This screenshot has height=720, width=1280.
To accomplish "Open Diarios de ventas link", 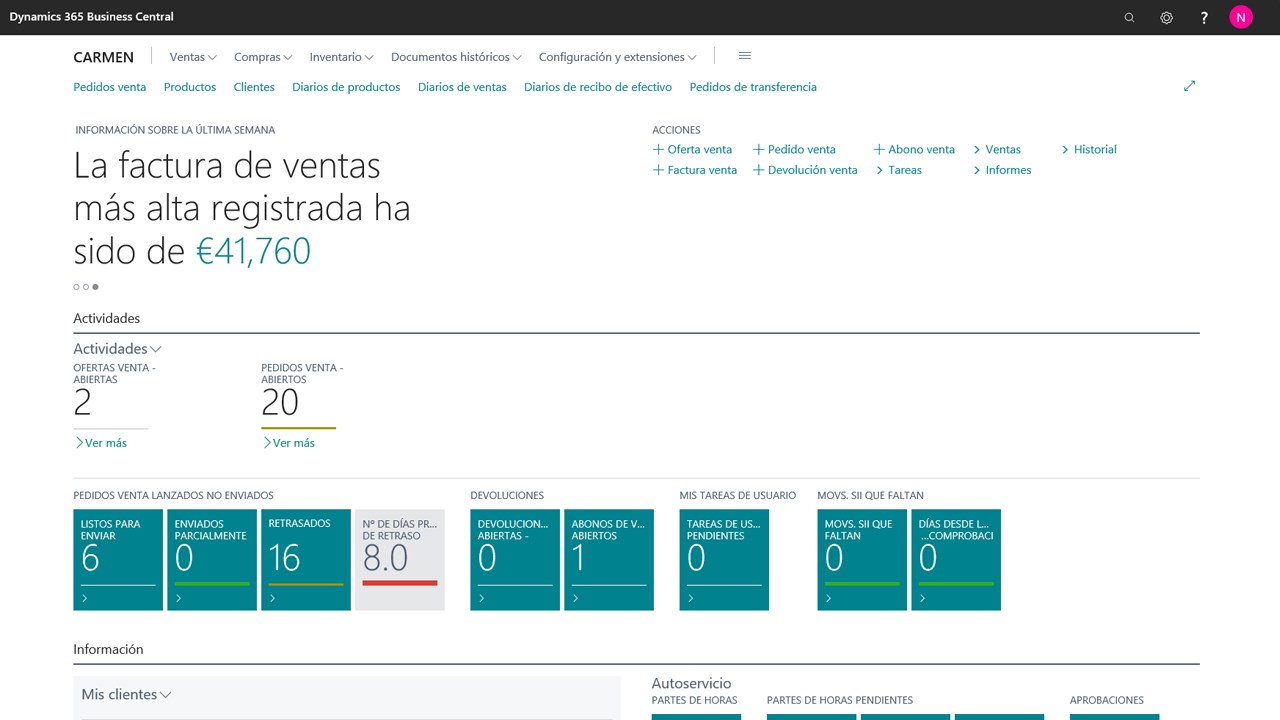I will click(462, 87).
